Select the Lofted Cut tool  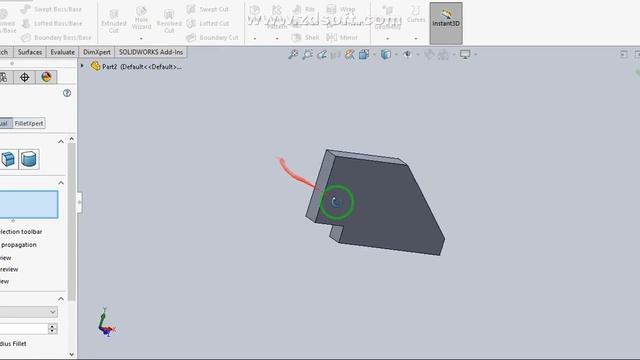point(207,23)
